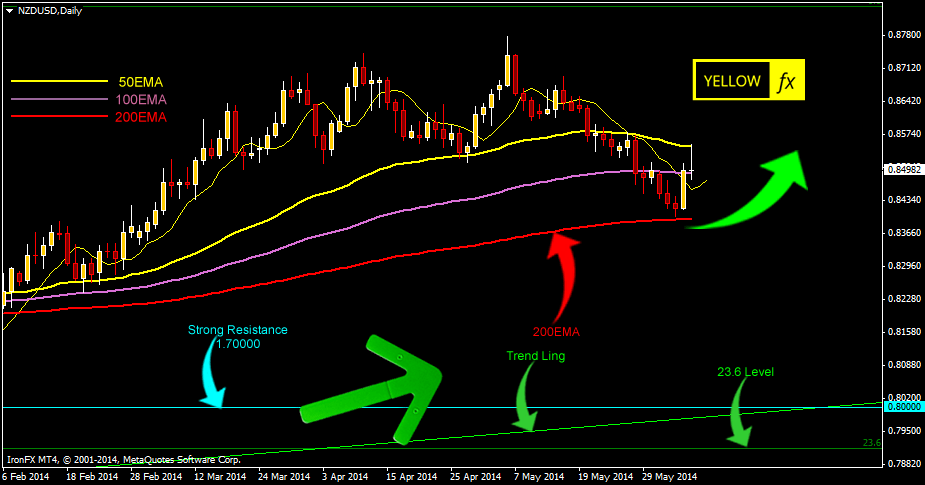Click the 0.80000 horizontal line price tag
925x485 pixels.
902,407
